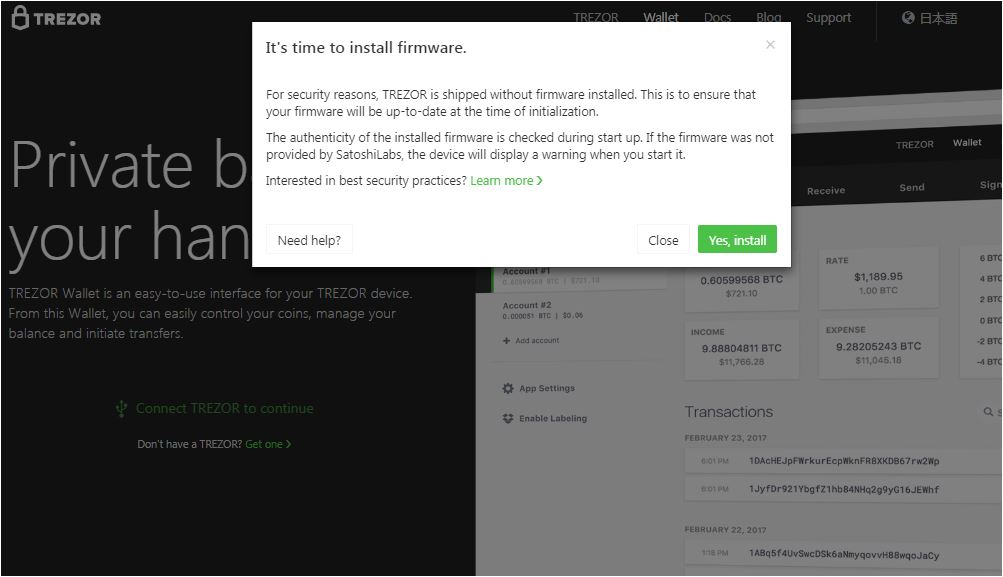Close the firmware dialog with the X

coord(770,44)
